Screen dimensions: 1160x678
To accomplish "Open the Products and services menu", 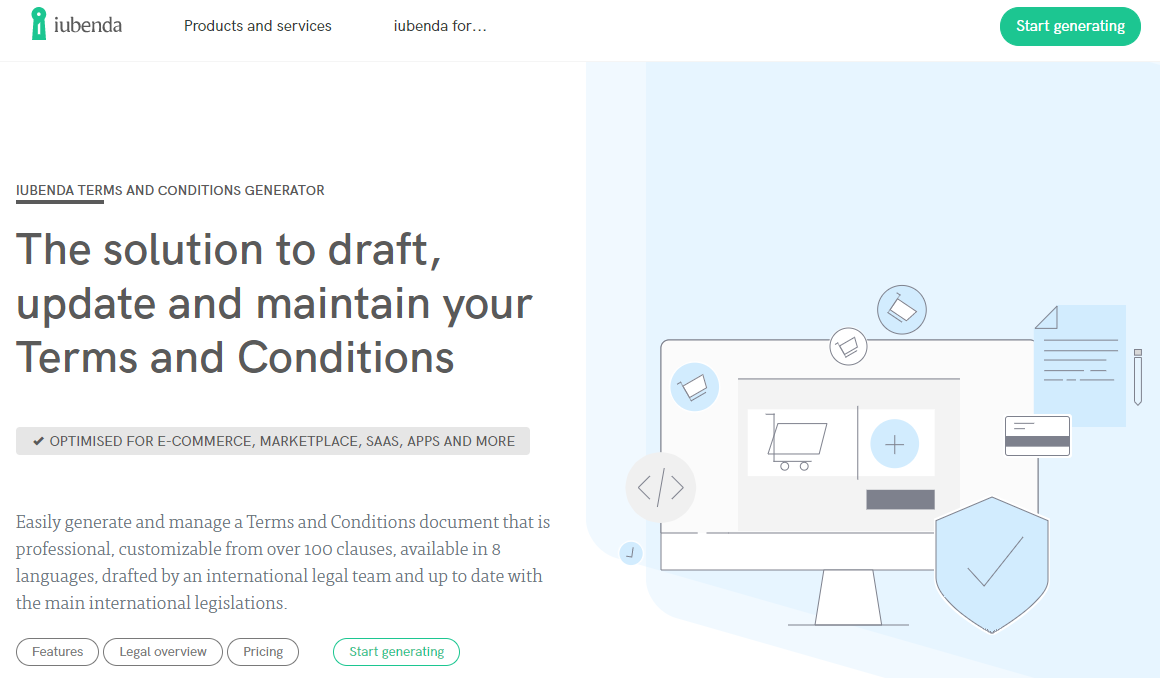I will pos(257,26).
